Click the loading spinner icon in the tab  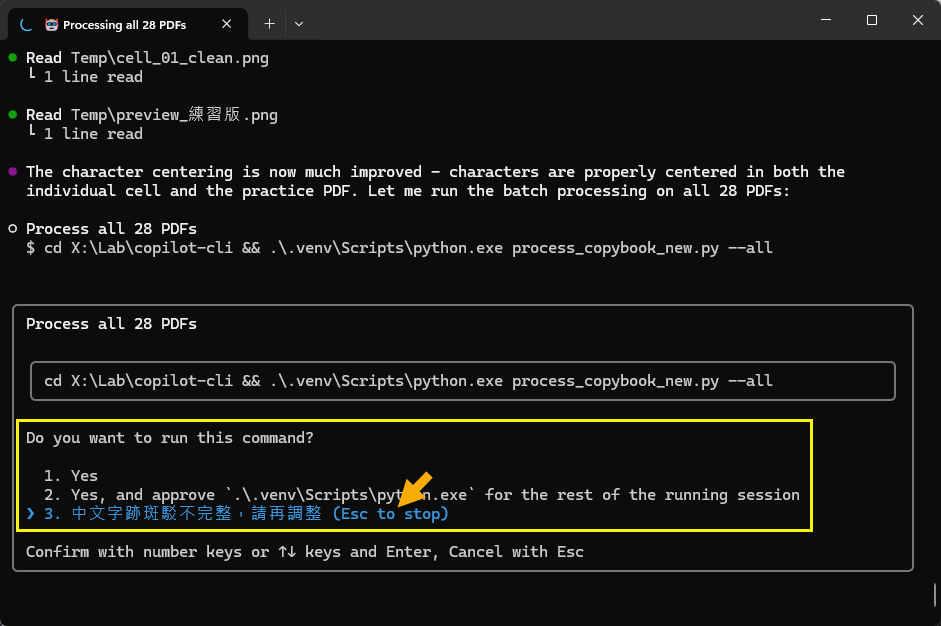(x=26, y=23)
